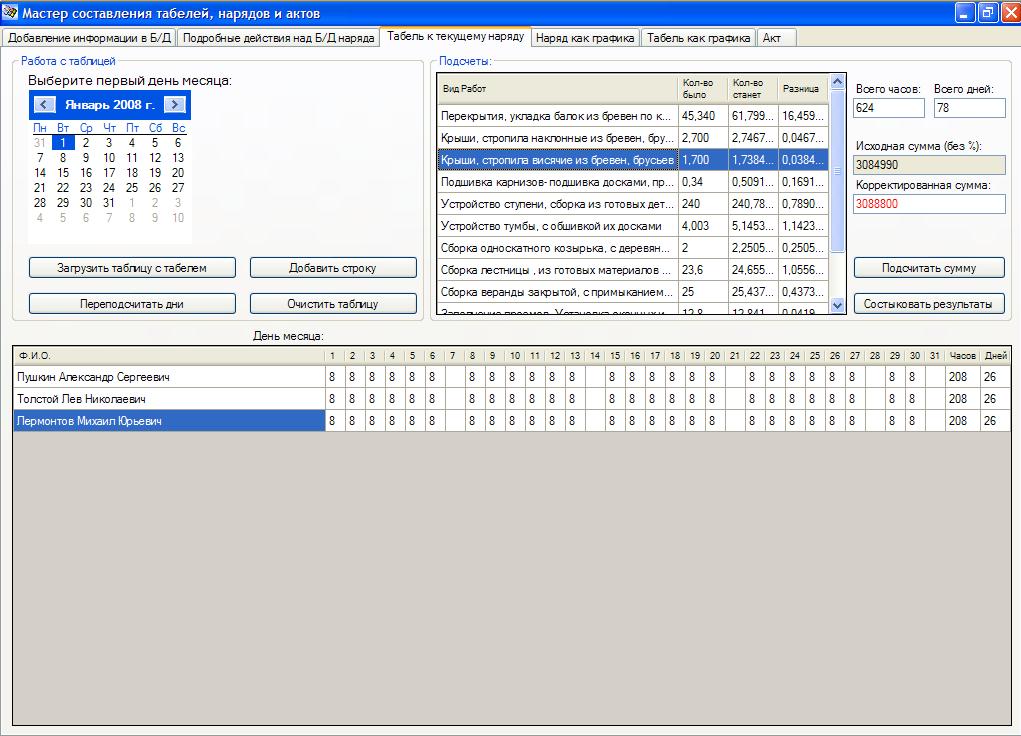Restore window with title bar restore button
The height and width of the screenshot is (736, 1021).
pos(988,12)
